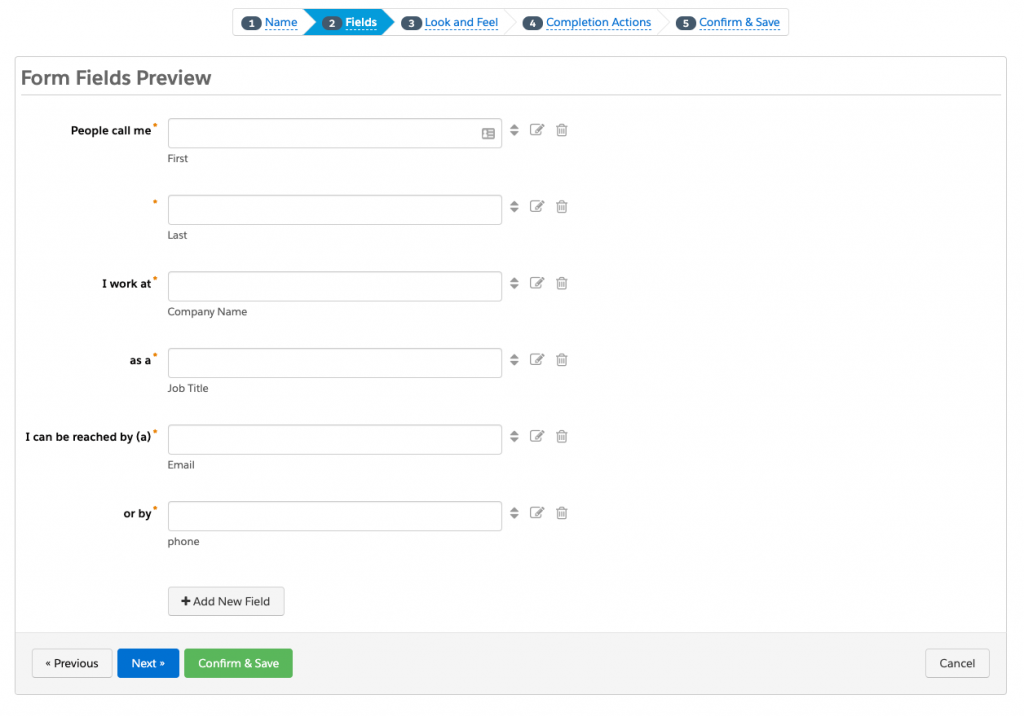
Task: Click the contact card icon inside First field
Action: [487, 132]
